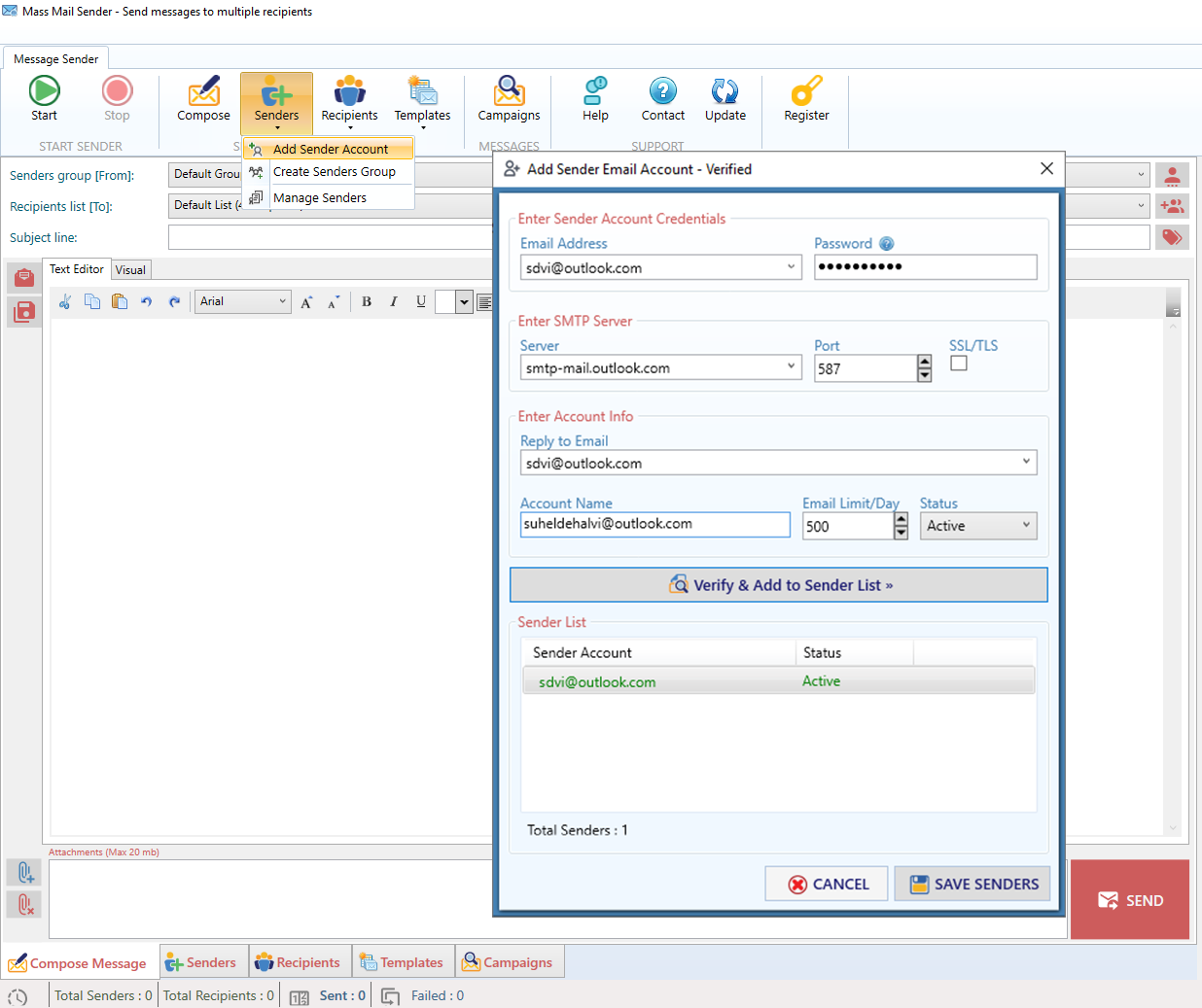Click the status bar clock icon

[18, 996]
